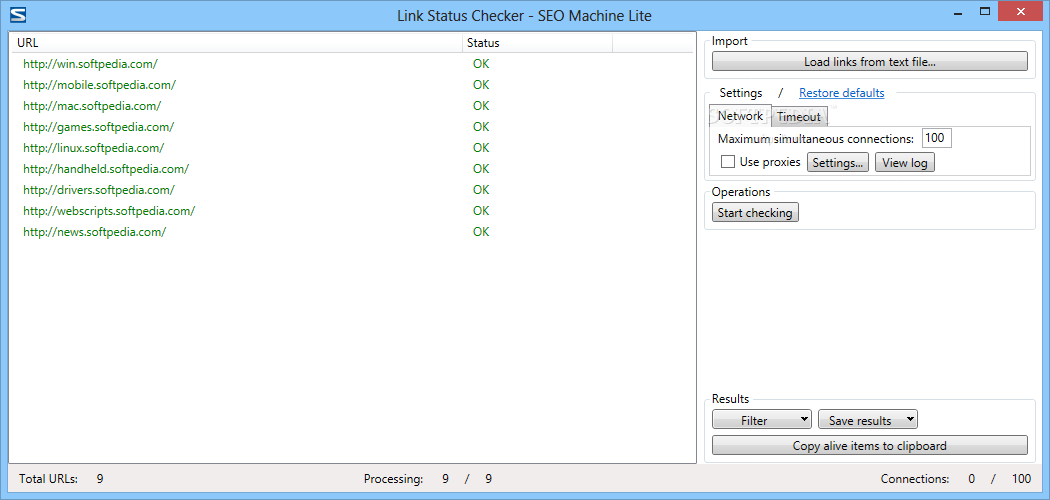
Task: Select the http://webscripts.softpedia.com/ row
Action: (352, 210)
